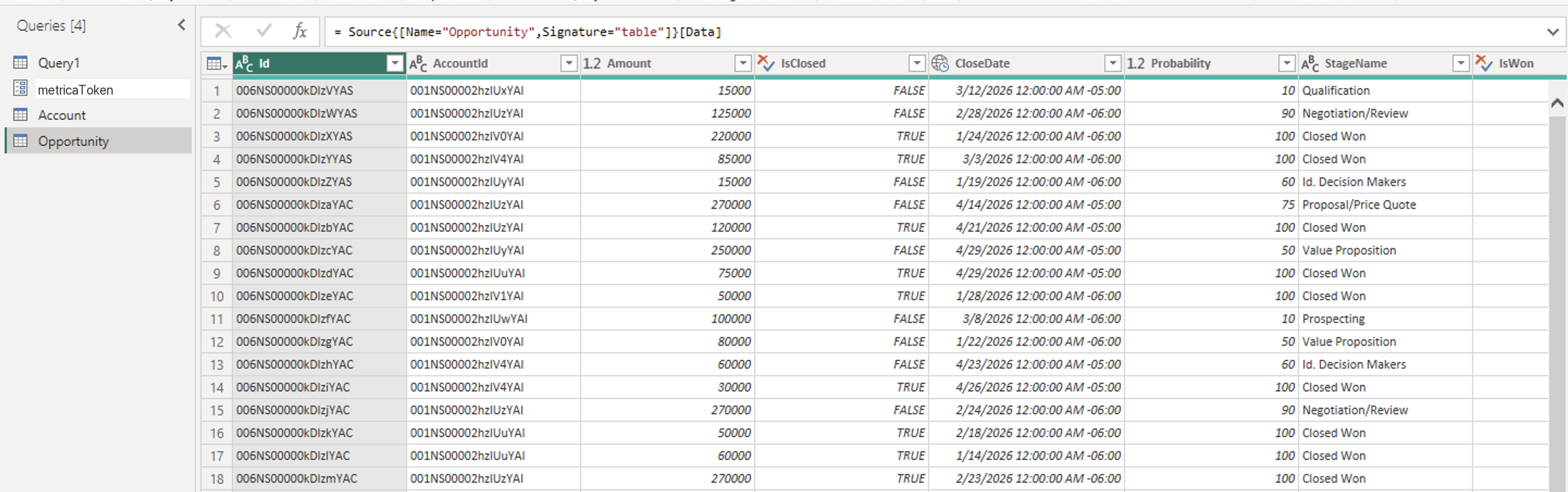This screenshot has height=492, width=1568.
Task: Open the Probability filter dropdown
Action: click(x=1287, y=63)
